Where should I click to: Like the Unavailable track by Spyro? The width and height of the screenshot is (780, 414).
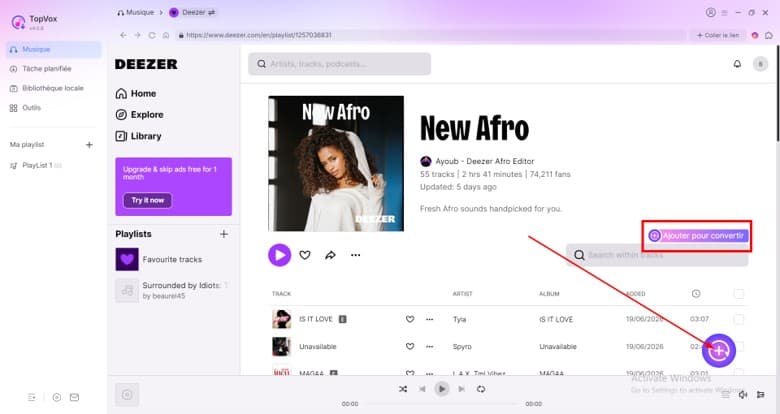point(410,346)
